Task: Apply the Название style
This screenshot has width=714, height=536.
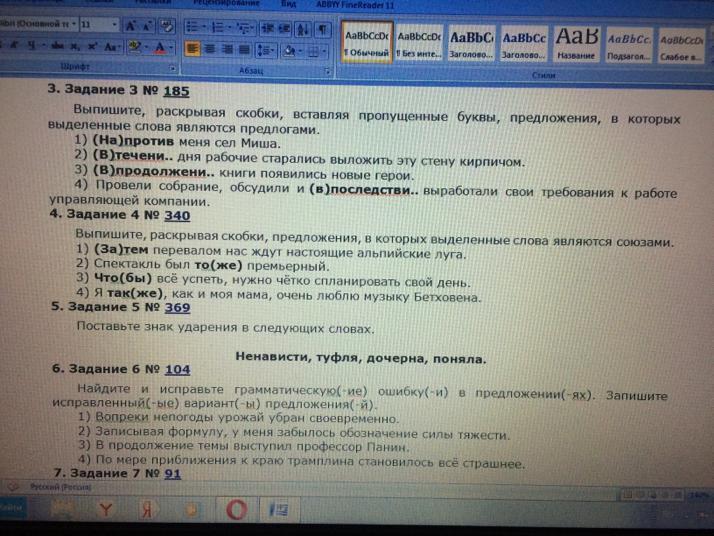Action: coord(576,45)
